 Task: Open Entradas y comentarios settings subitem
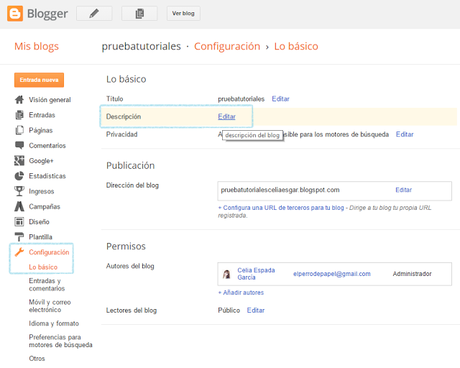[x=47, y=284]
